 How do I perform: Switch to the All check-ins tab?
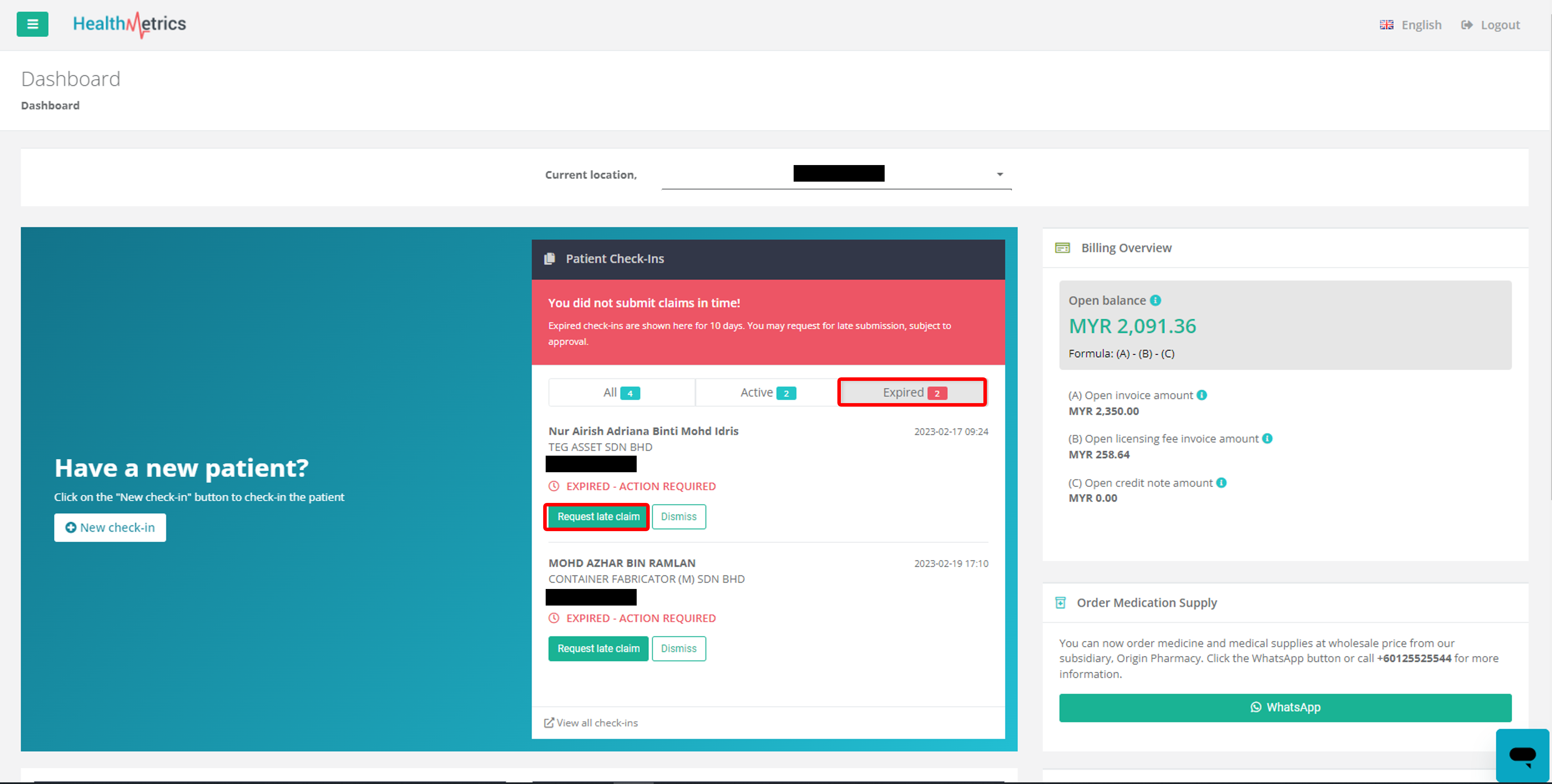tap(621, 393)
